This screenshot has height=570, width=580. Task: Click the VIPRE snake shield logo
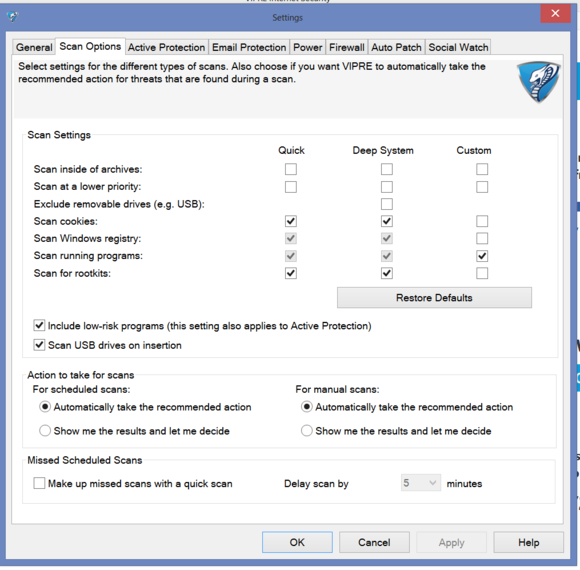pos(538,82)
